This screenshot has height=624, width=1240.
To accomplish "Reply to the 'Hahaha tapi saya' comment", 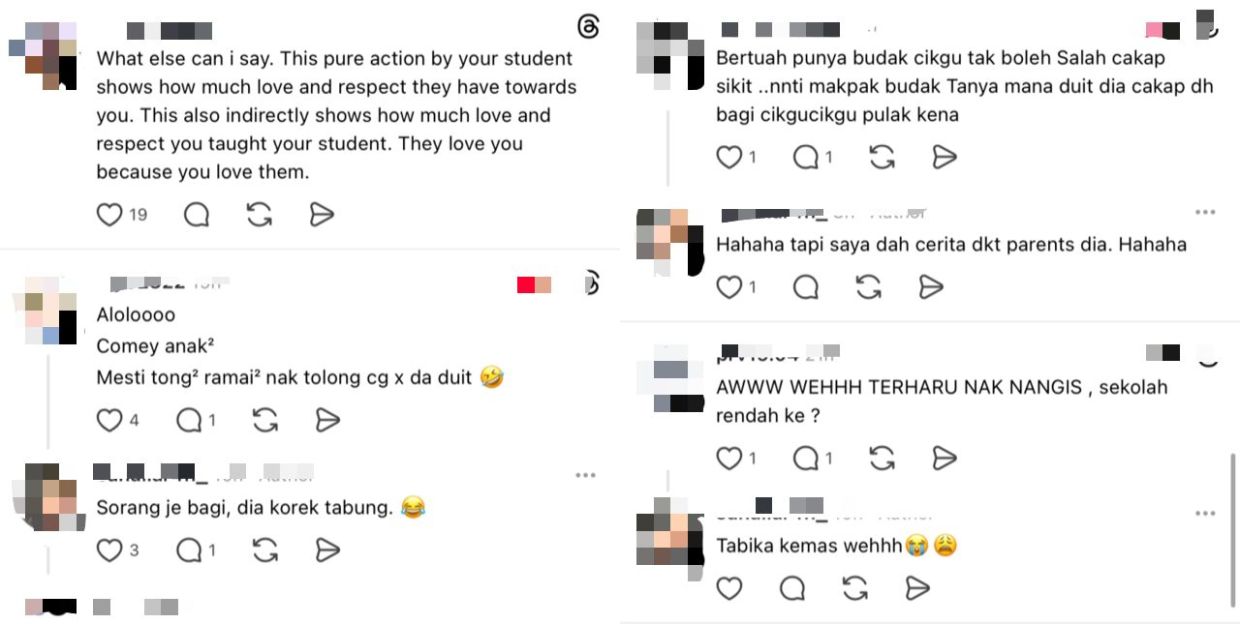I will pos(806,288).
